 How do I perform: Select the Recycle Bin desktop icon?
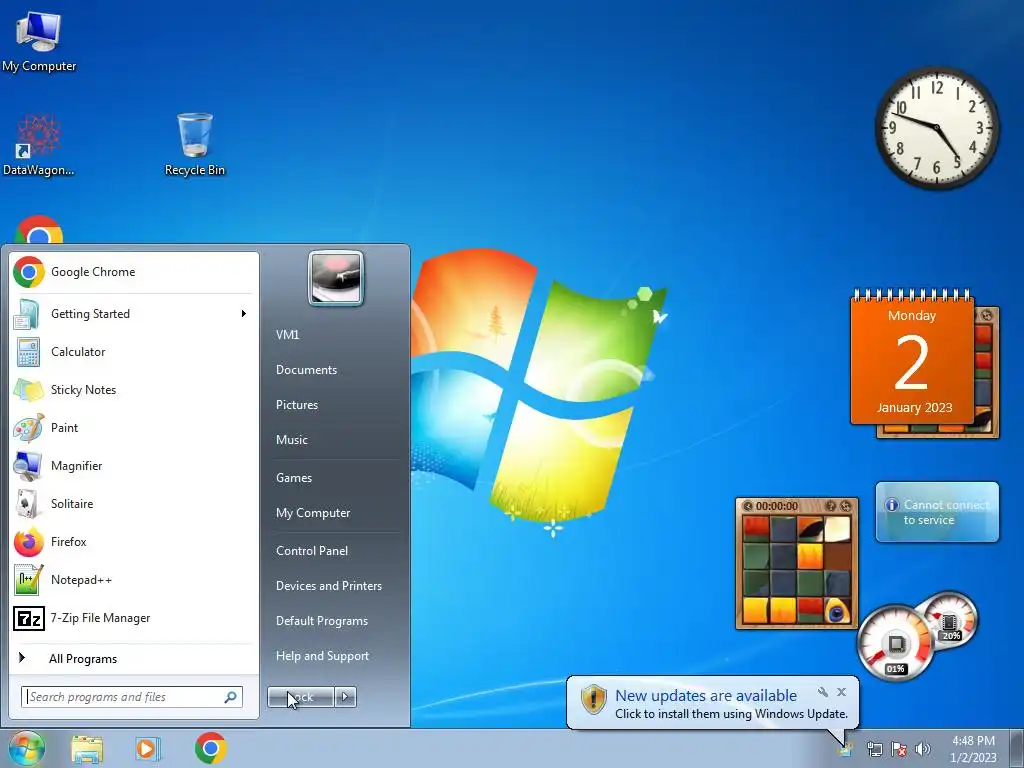click(x=195, y=145)
